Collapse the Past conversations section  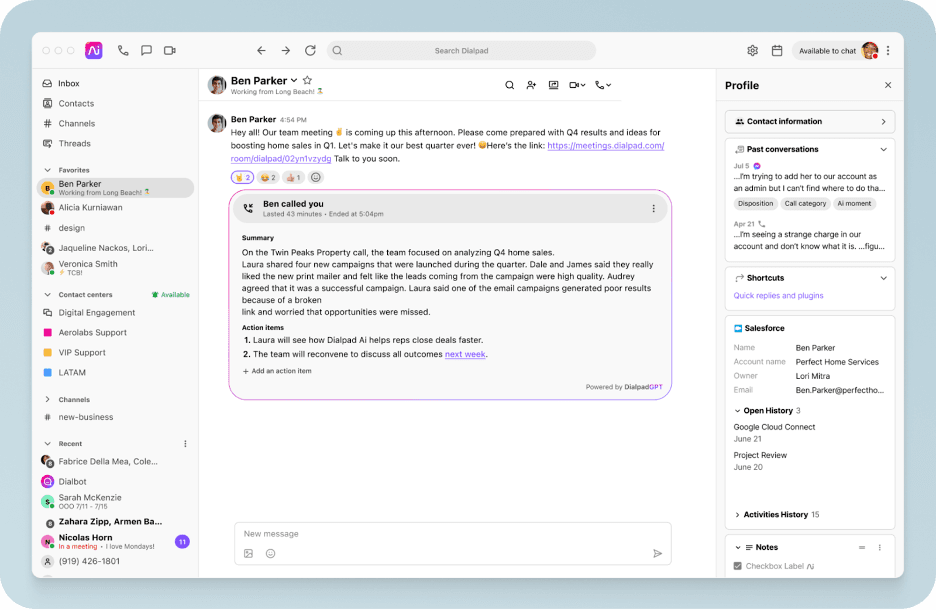pyautogui.click(x=883, y=149)
